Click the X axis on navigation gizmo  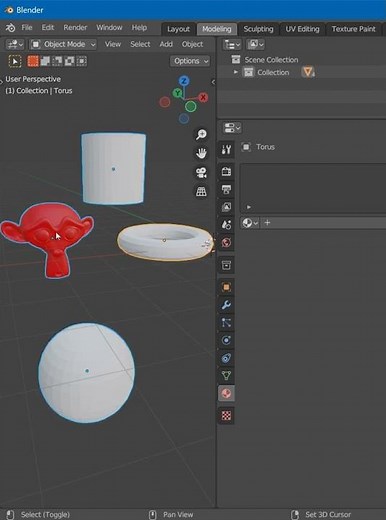coord(203,97)
